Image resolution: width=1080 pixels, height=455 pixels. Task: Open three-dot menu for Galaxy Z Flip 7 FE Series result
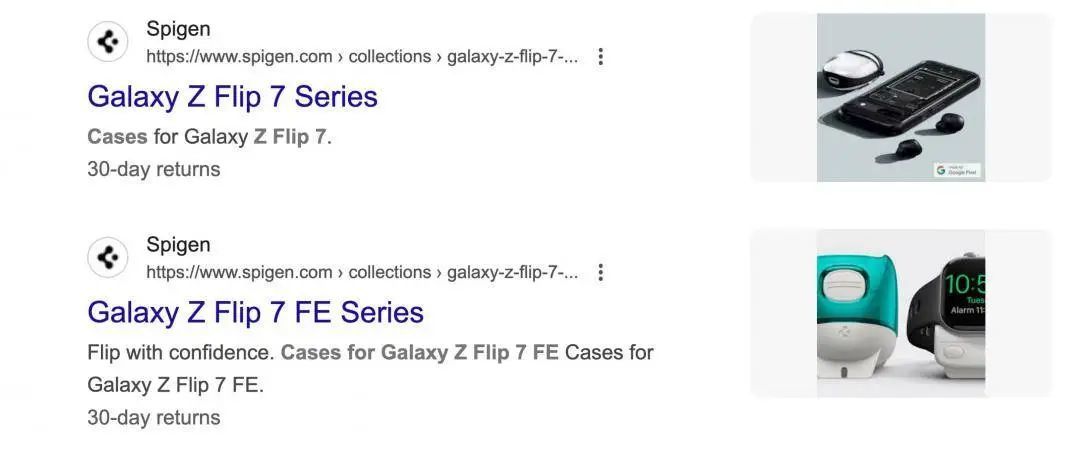600,272
